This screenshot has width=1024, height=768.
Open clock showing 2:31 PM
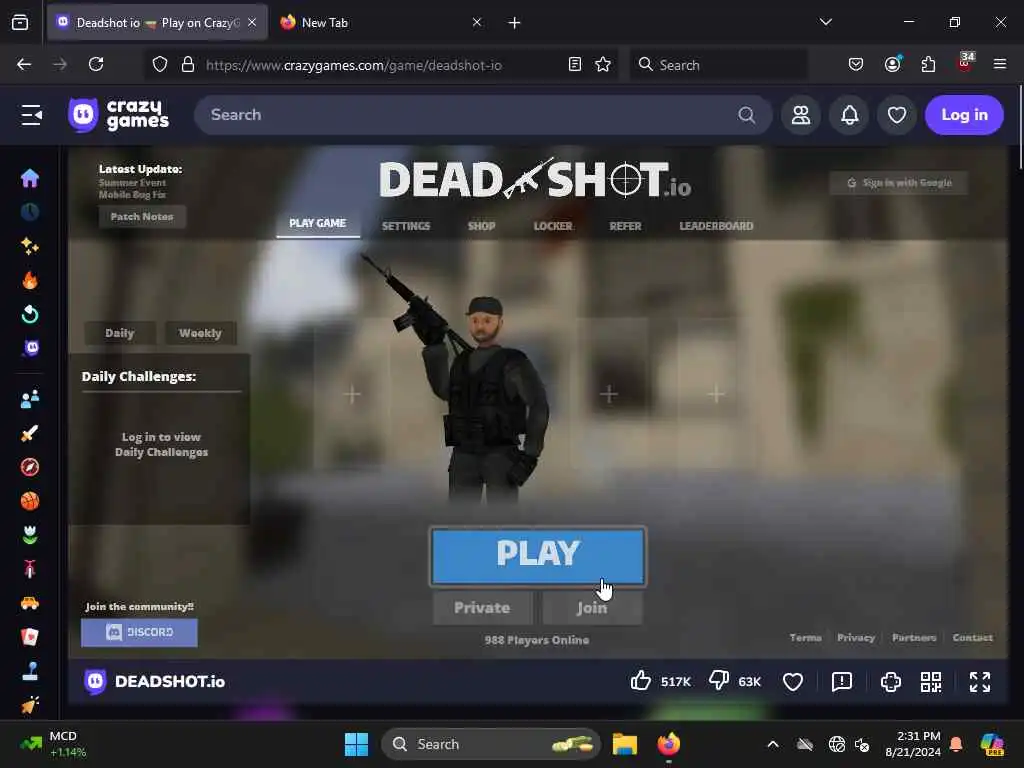tap(912, 744)
